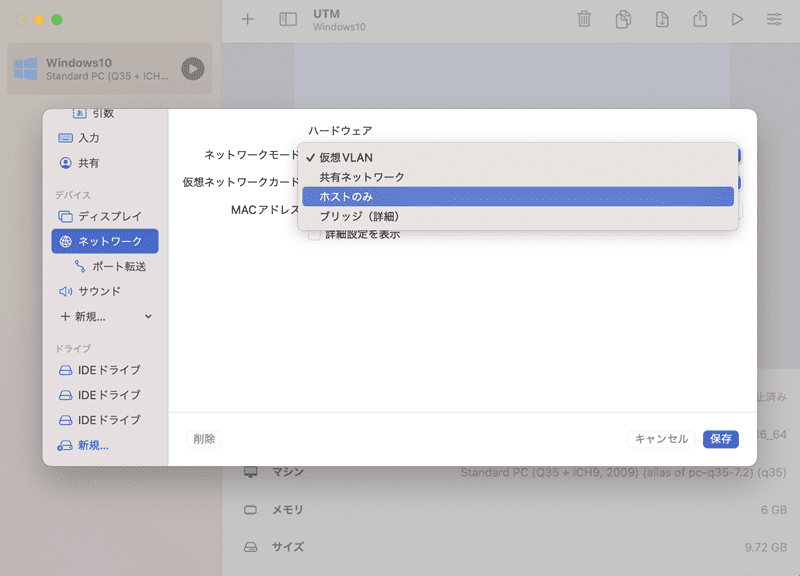Add a new drive via 新規... link
Viewport: 800px width, 576px height.
tap(83, 445)
